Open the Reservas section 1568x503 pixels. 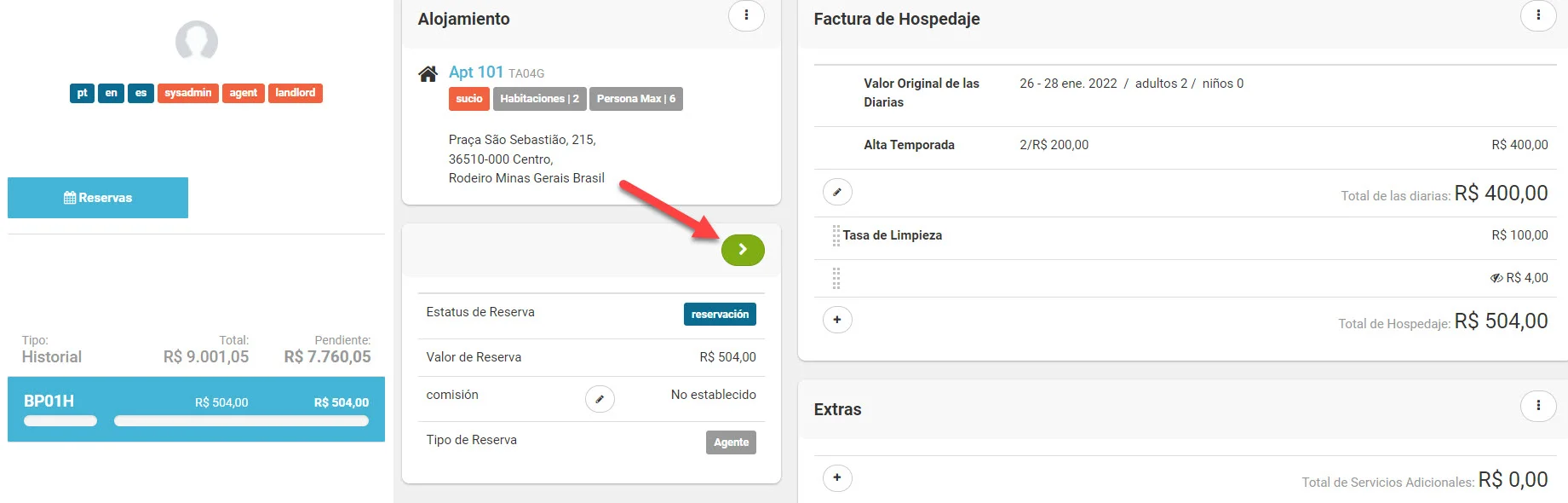(98, 198)
